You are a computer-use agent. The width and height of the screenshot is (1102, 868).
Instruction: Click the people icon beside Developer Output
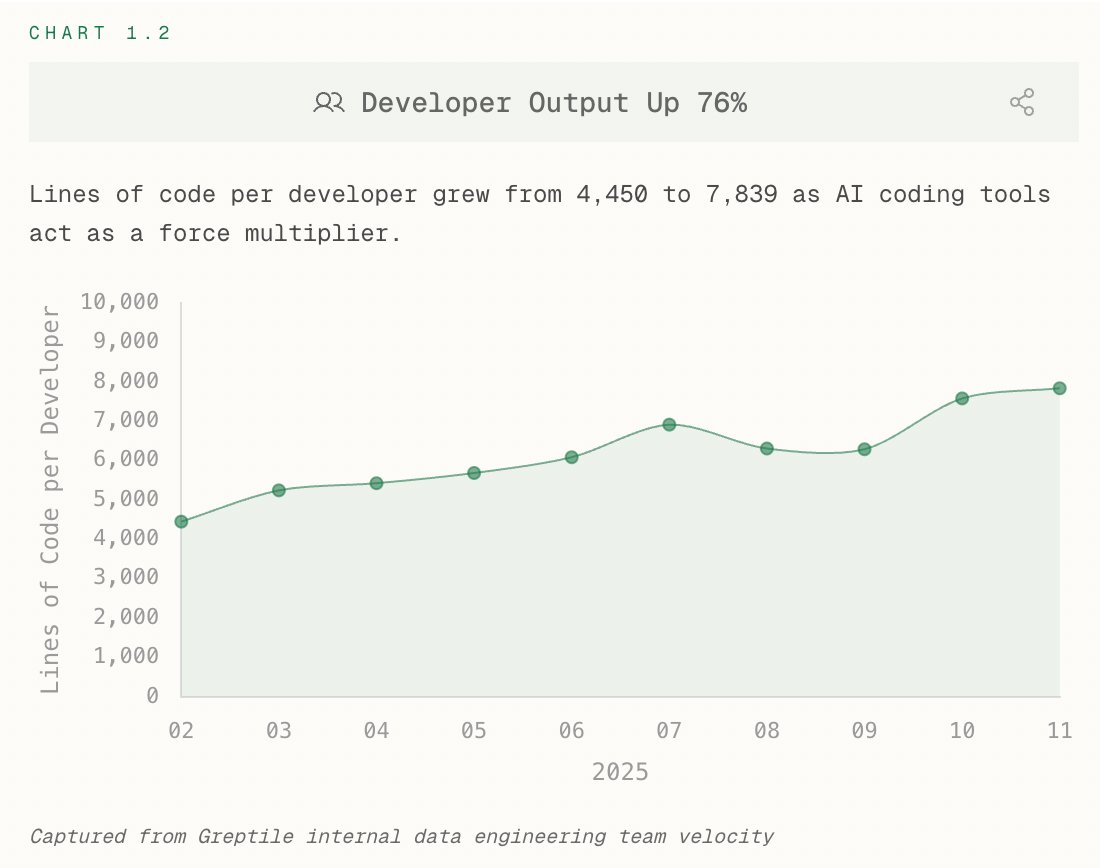pyautogui.click(x=329, y=103)
